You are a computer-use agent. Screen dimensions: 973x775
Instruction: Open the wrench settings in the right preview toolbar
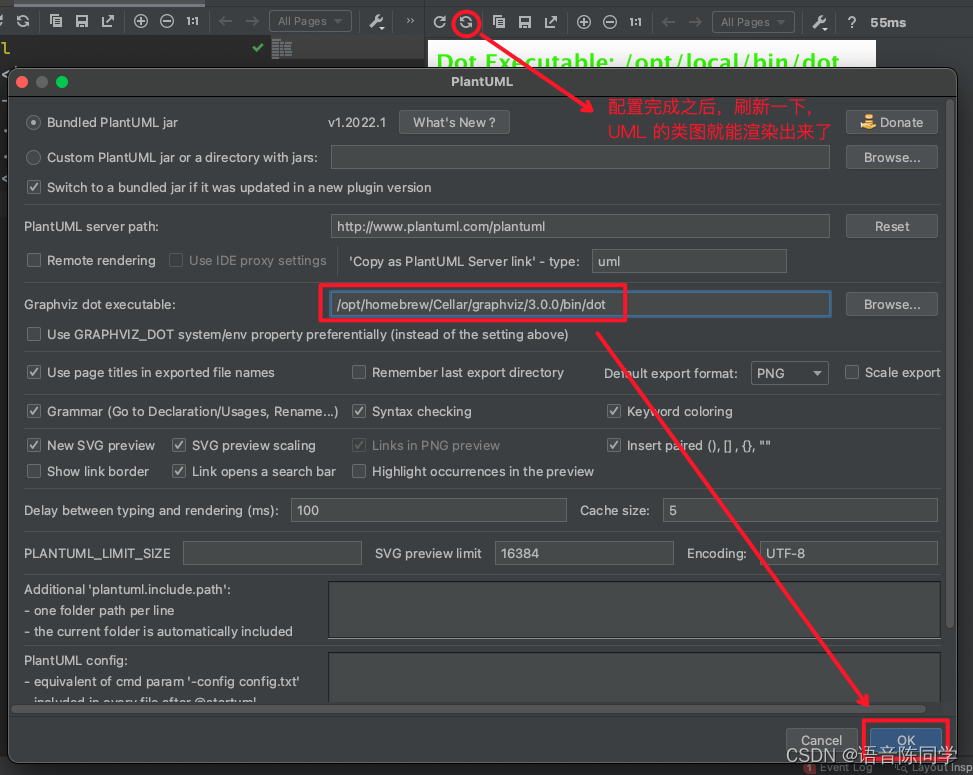tap(820, 23)
